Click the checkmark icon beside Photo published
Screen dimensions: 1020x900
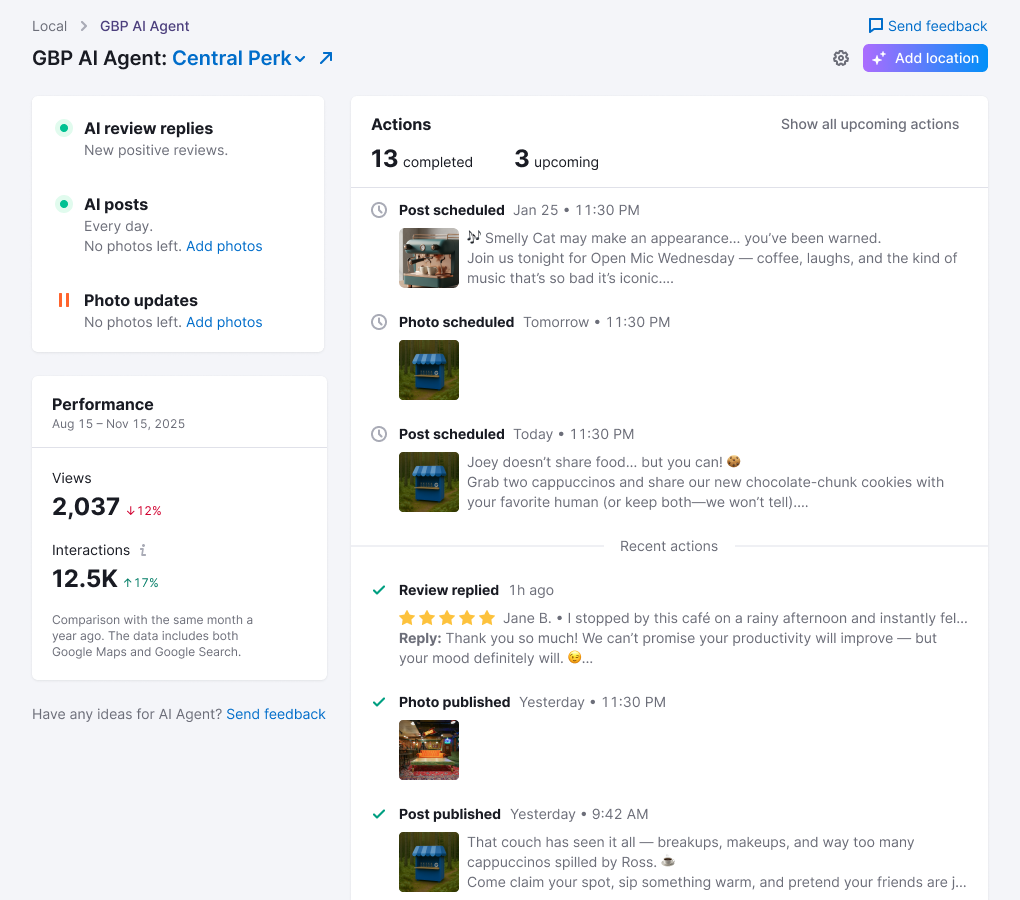point(379,702)
